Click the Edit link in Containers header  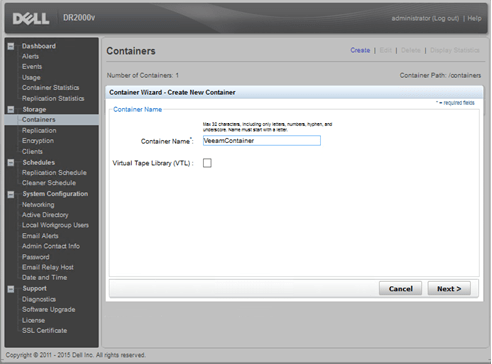point(386,50)
